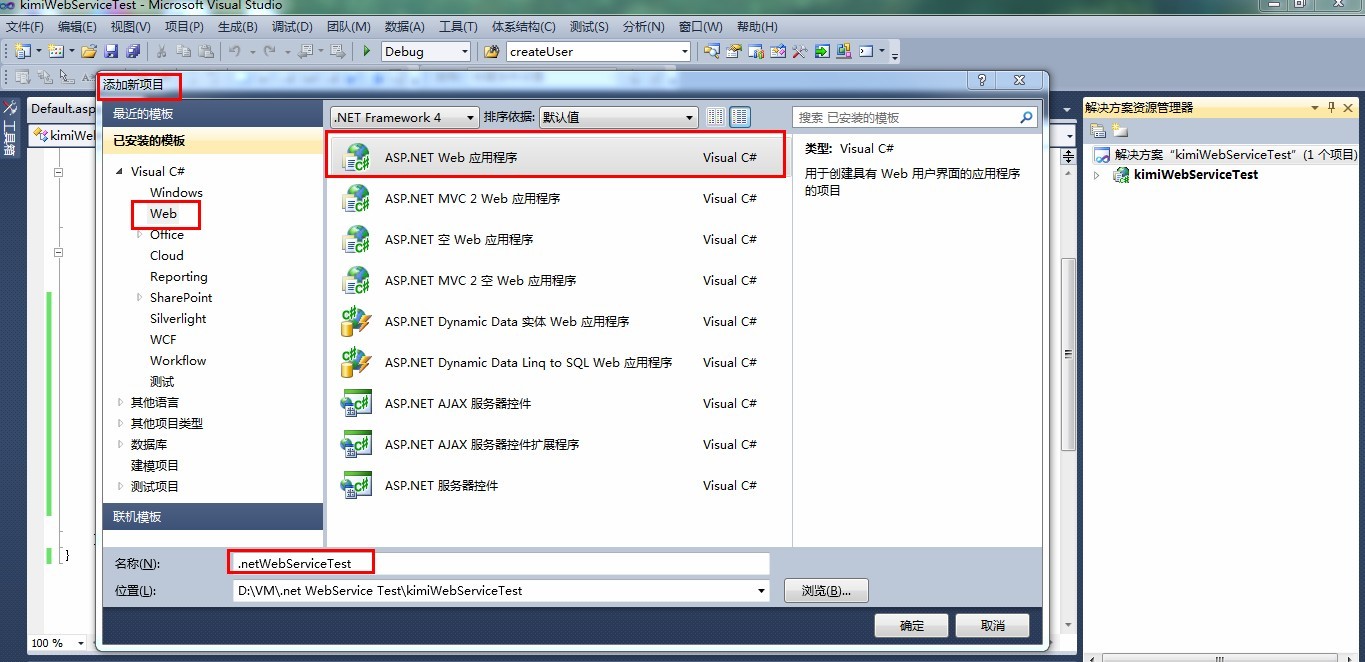Switch templates to small icons view

click(x=715, y=117)
